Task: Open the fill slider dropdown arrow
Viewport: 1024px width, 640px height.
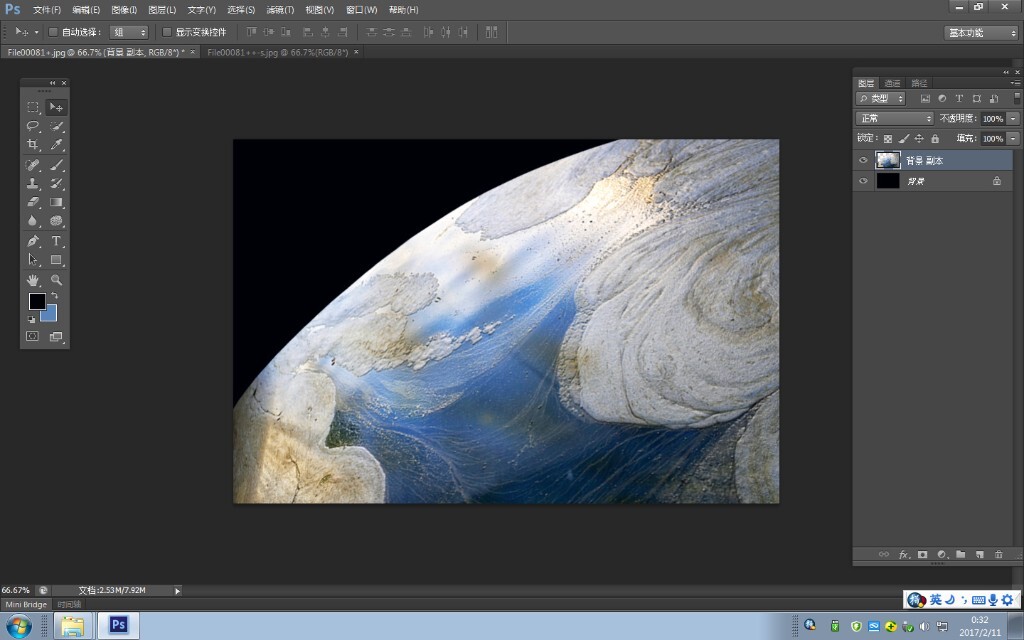Action: pyautogui.click(x=1013, y=138)
